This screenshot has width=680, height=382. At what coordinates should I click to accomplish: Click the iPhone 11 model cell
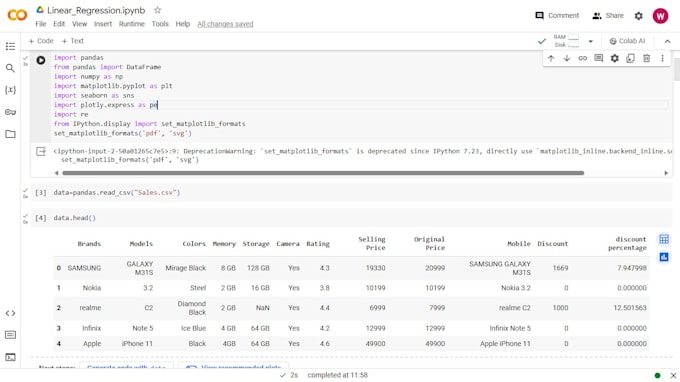coord(137,343)
